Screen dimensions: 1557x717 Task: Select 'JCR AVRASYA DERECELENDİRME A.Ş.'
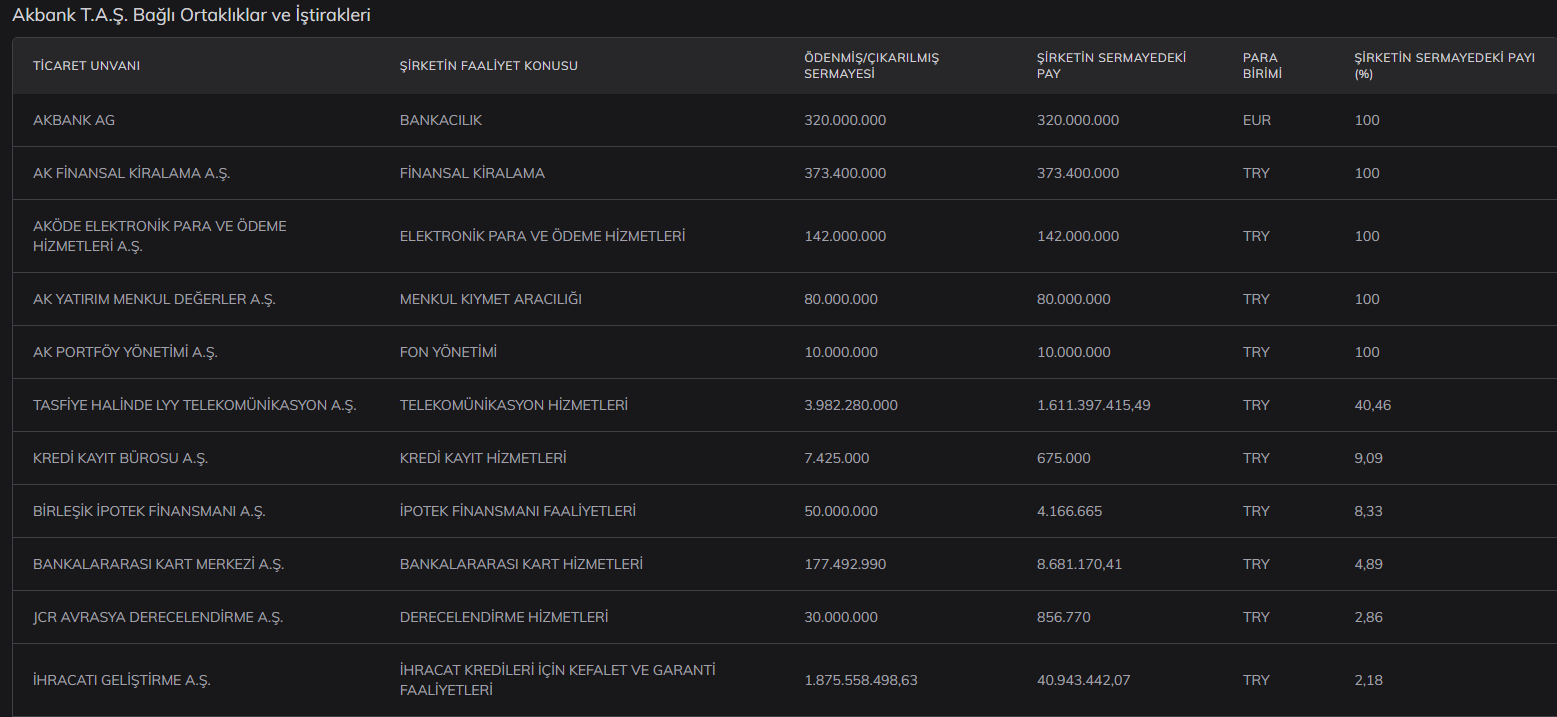point(158,617)
